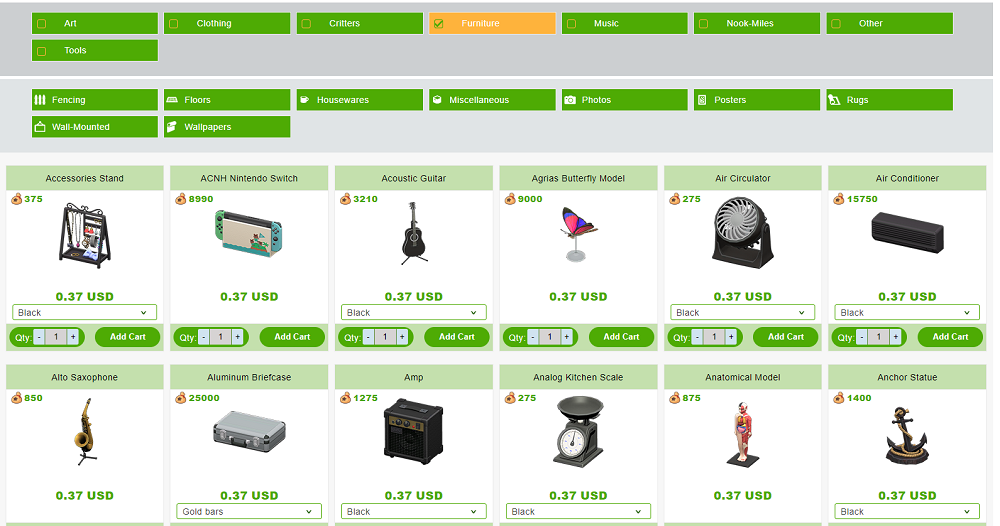
Task: Open the Wallpapers subcategory icon
Action: point(172,127)
